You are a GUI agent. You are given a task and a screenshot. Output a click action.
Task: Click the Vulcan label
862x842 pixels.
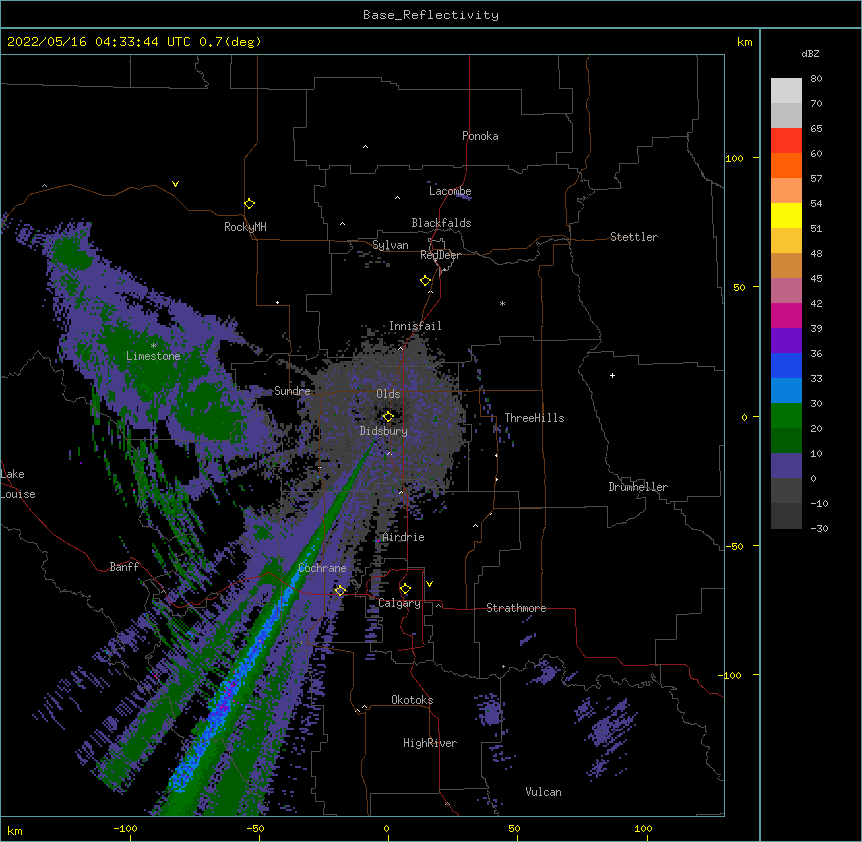click(x=543, y=792)
